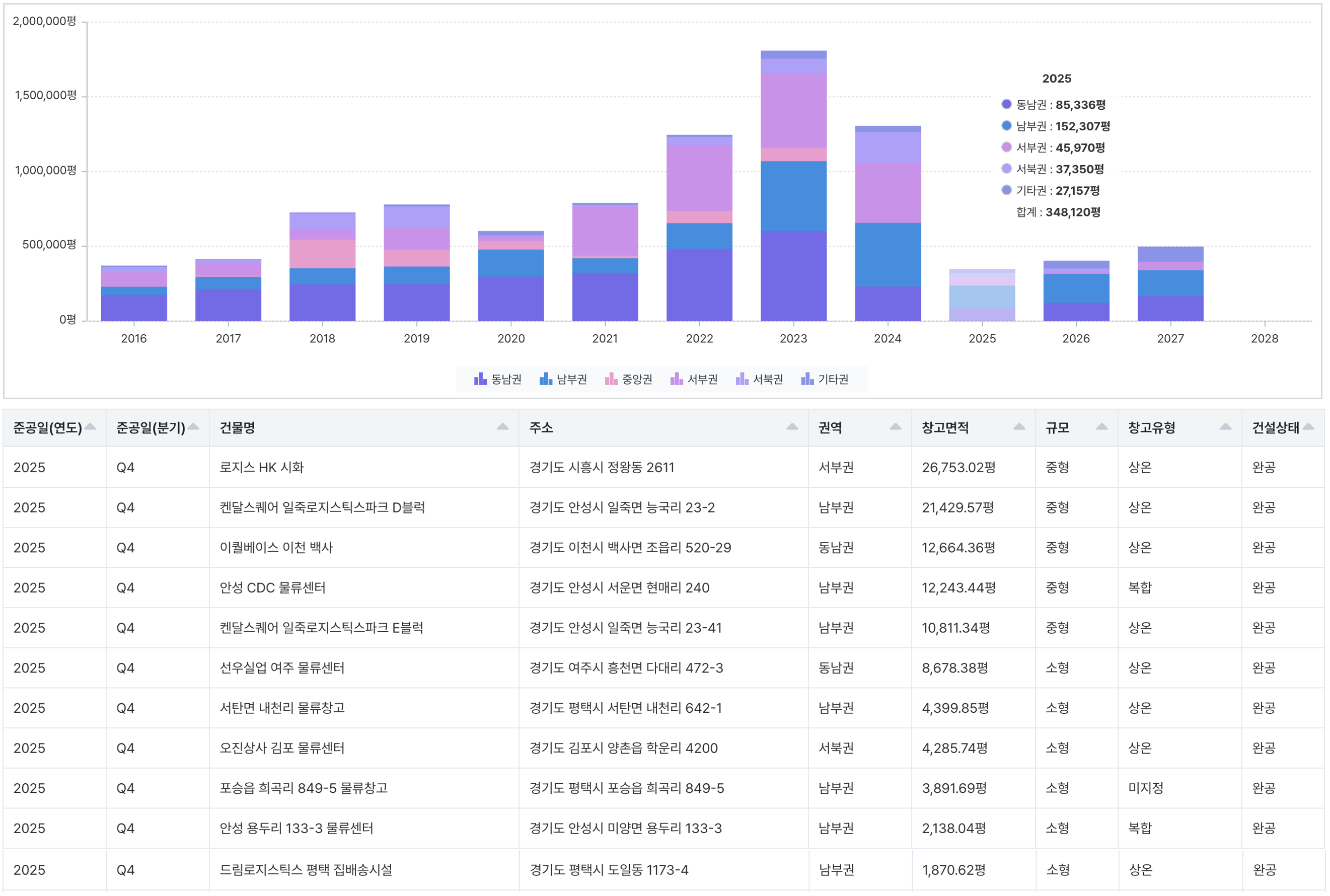Toggle the 중앙권 legend series icon

[x=611, y=380]
